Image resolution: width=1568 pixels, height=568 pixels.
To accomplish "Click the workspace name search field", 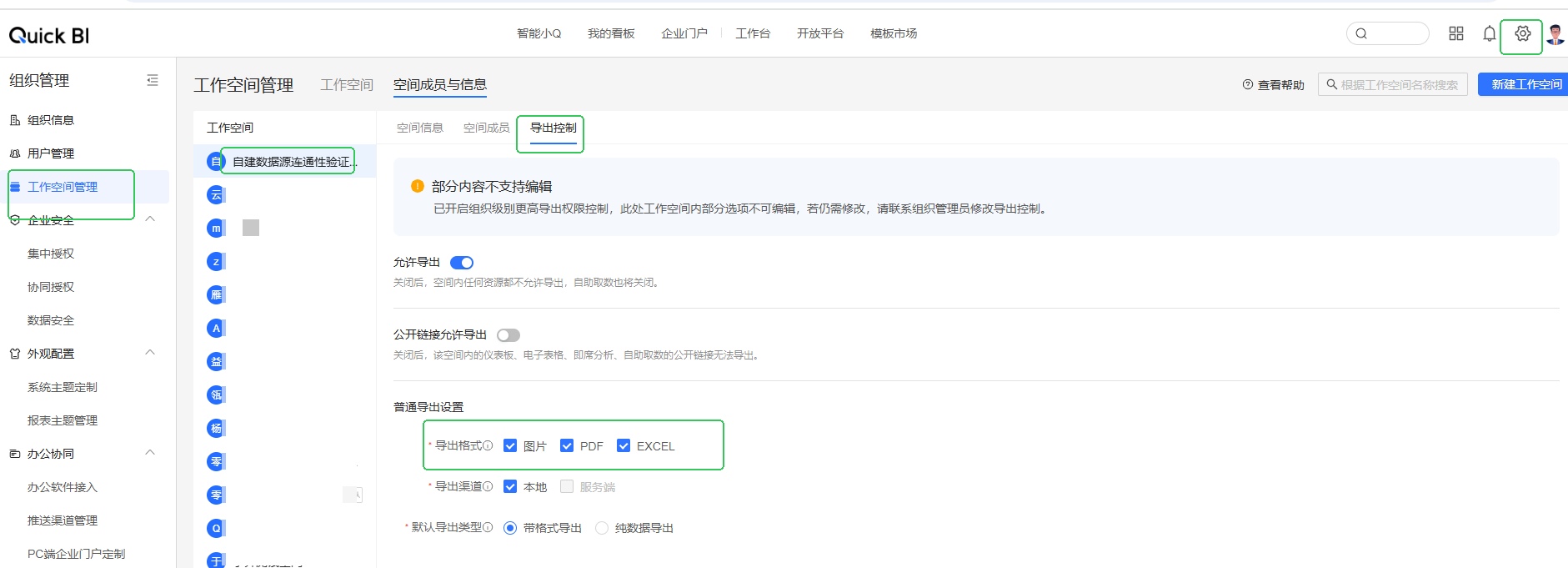I will pos(1399,85).
